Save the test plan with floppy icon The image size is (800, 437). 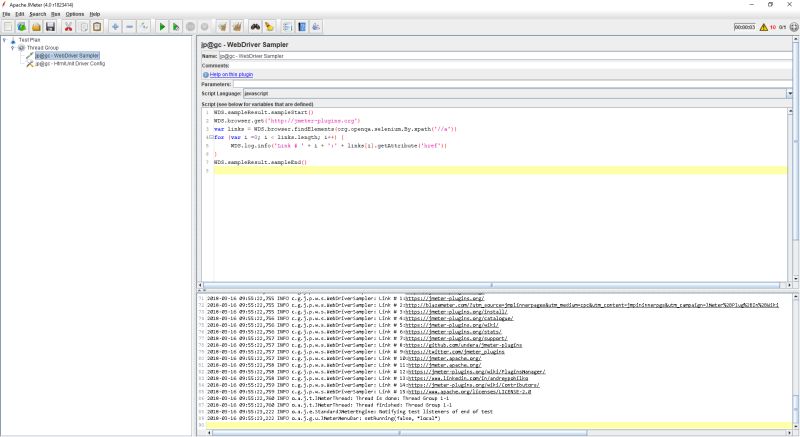click(50, 27)
